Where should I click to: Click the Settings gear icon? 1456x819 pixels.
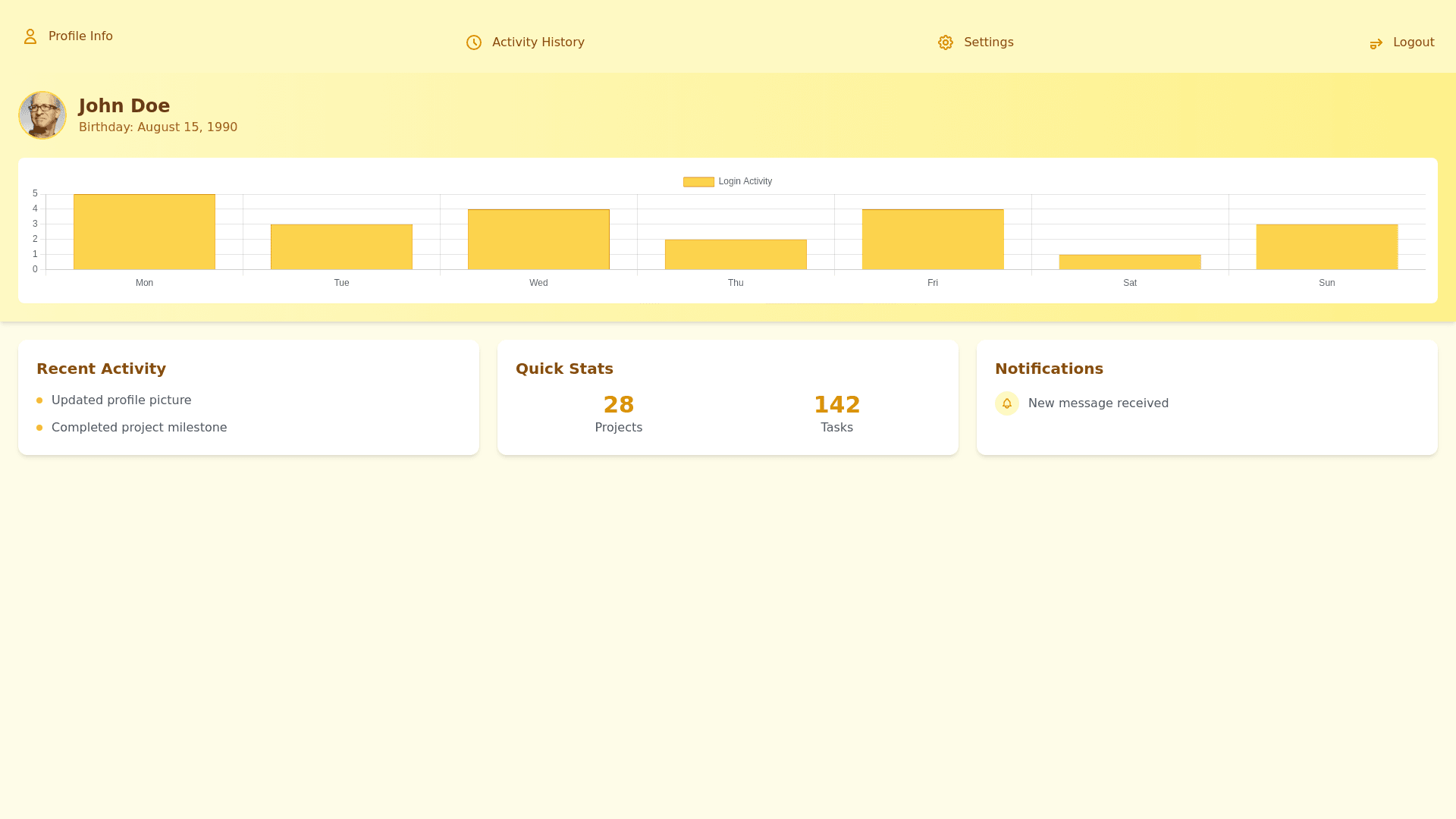point(945,42)
